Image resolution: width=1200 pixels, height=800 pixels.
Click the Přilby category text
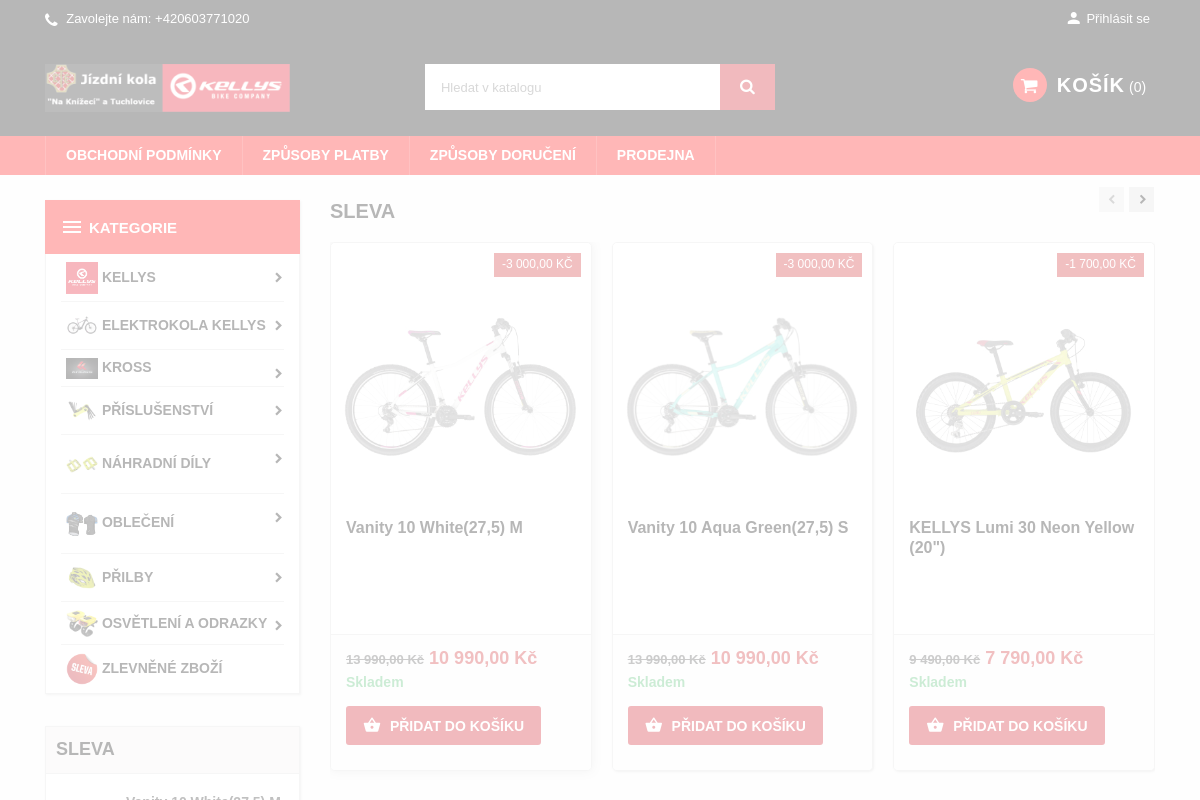[128, 577]
